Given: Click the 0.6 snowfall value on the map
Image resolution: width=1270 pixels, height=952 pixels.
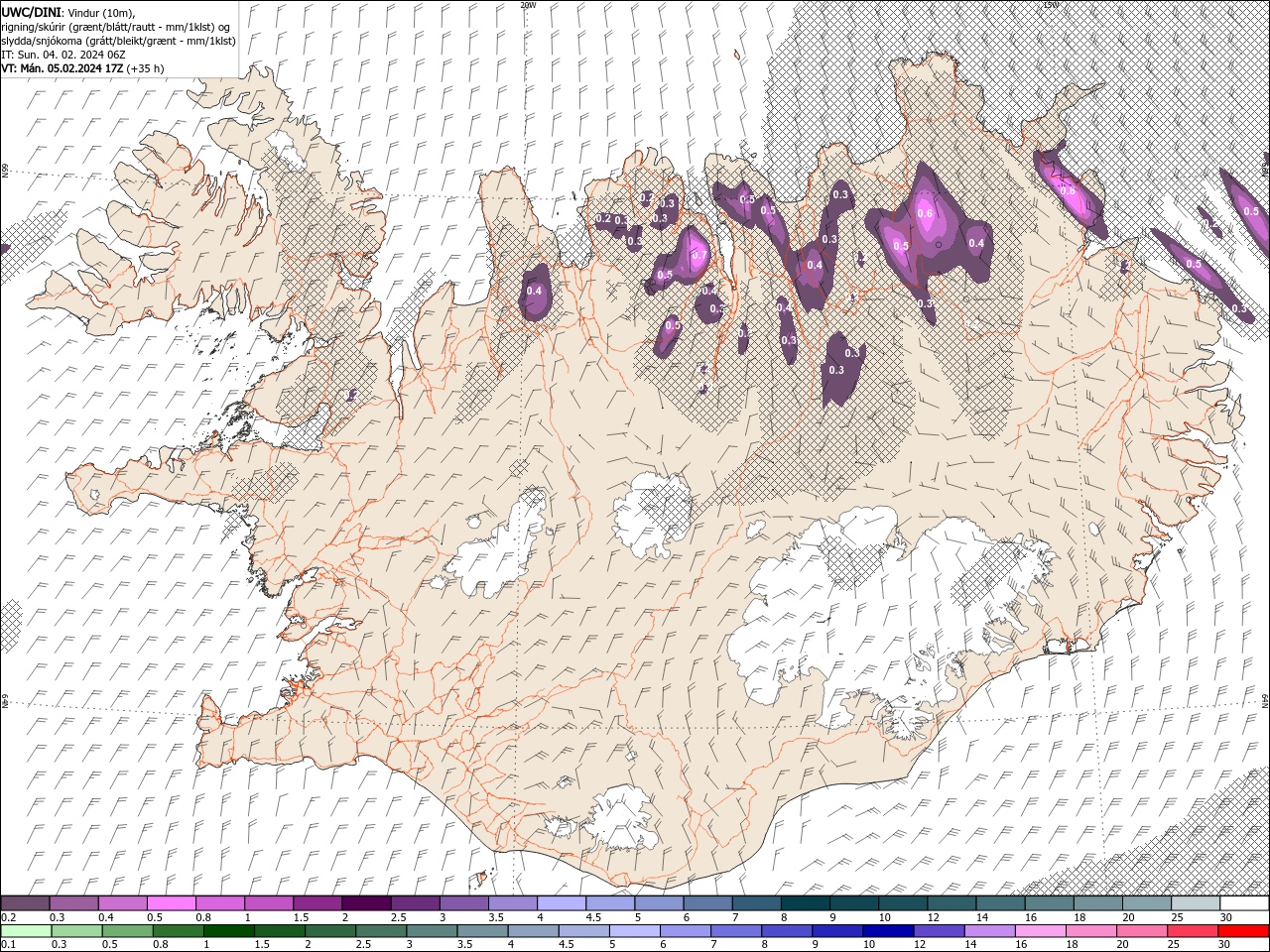Looking at the screenshot, I should 925,213.
